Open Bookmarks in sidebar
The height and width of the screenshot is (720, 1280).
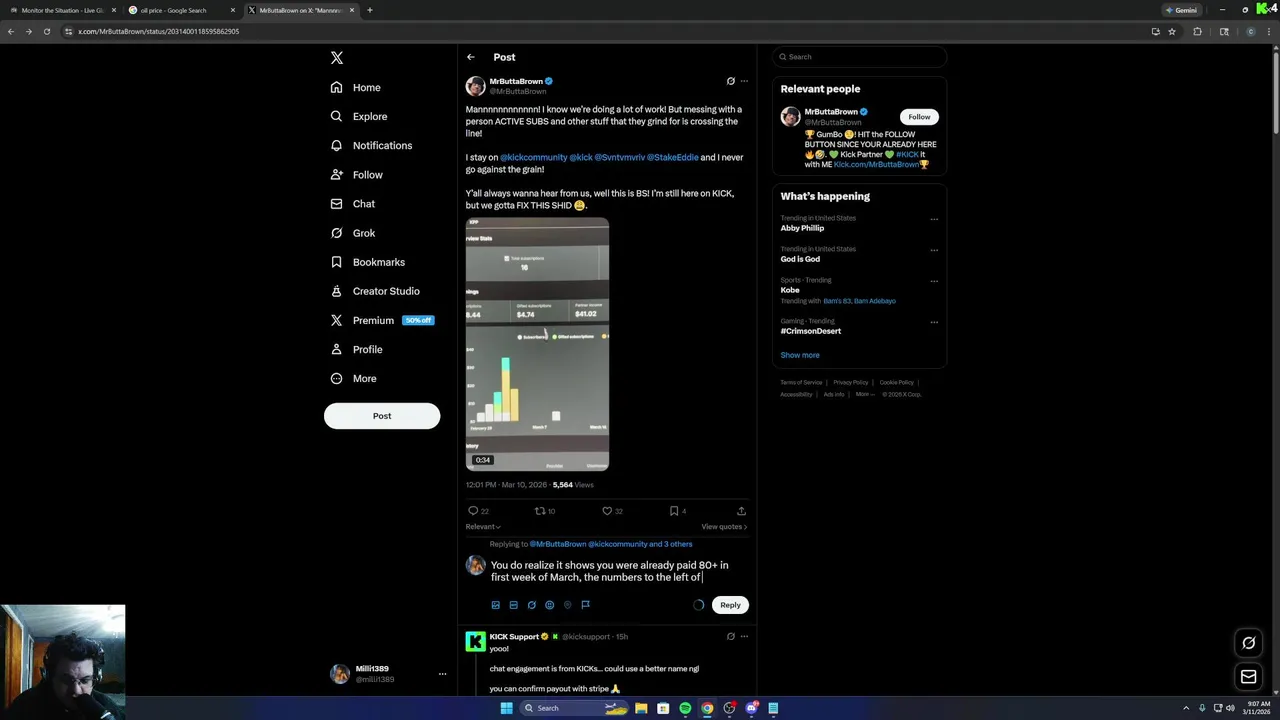(368, 262)
